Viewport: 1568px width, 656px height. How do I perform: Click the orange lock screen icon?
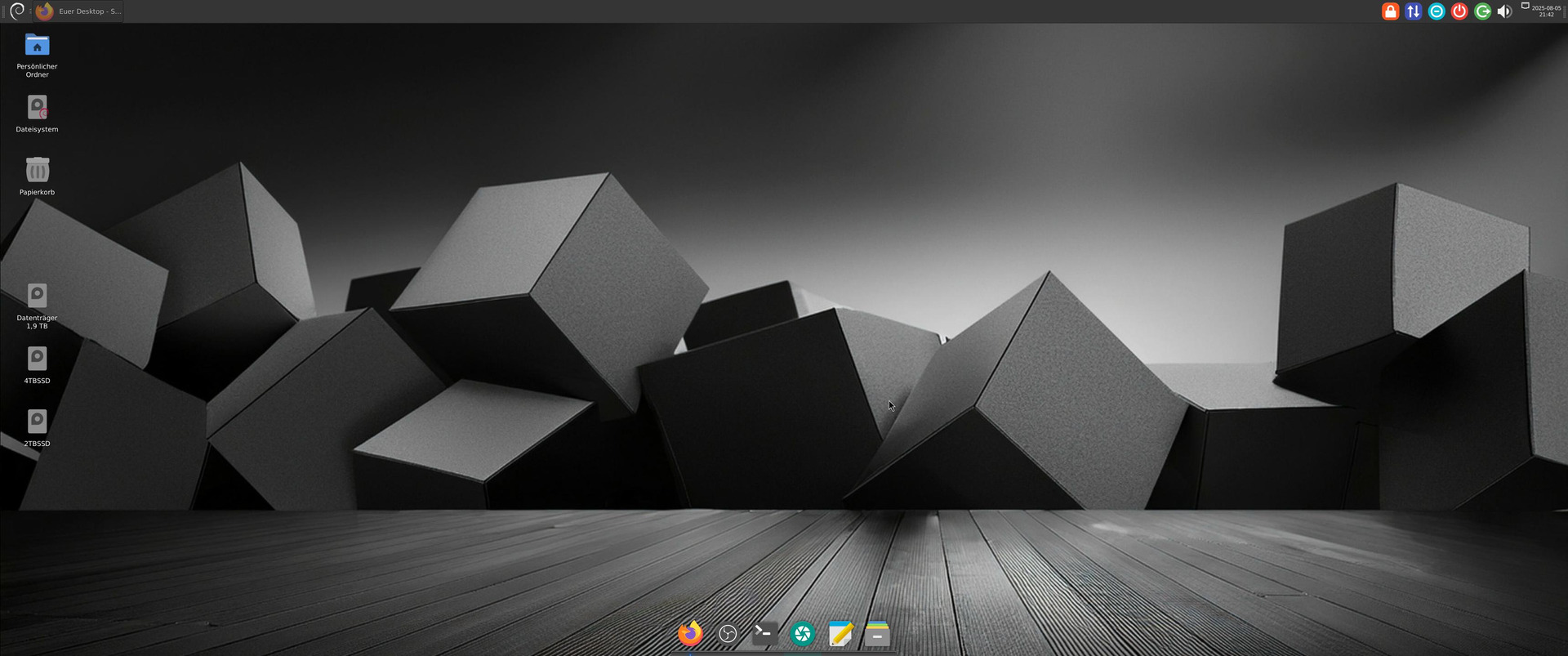(x=1390, y=11)
